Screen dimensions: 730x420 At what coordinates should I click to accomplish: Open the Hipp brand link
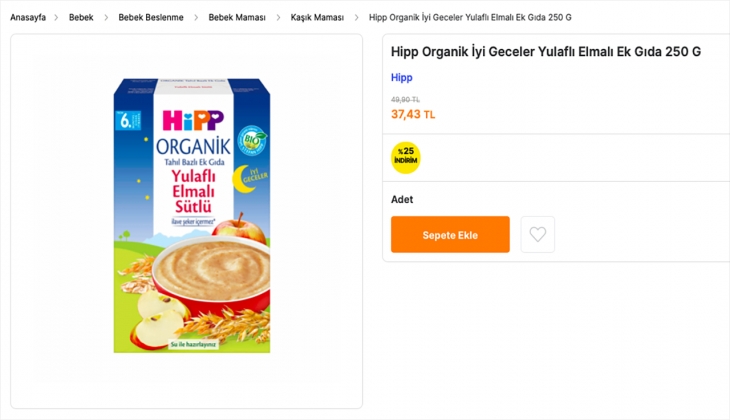click(401, 78)
